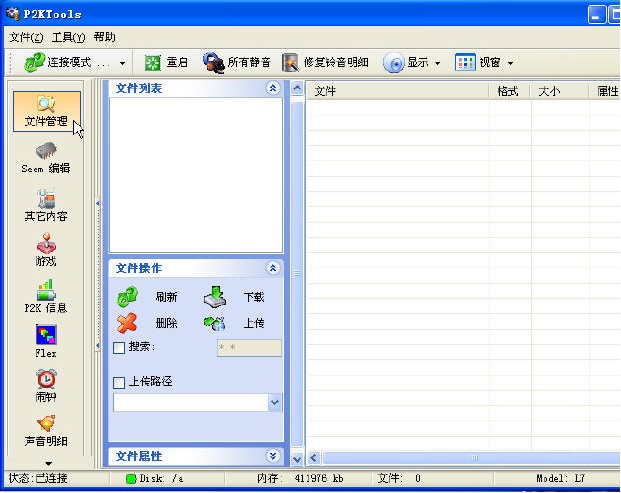This screenshot has height=493, width=621.
Task: Open the Flex sidebar item
Action: 46,342
